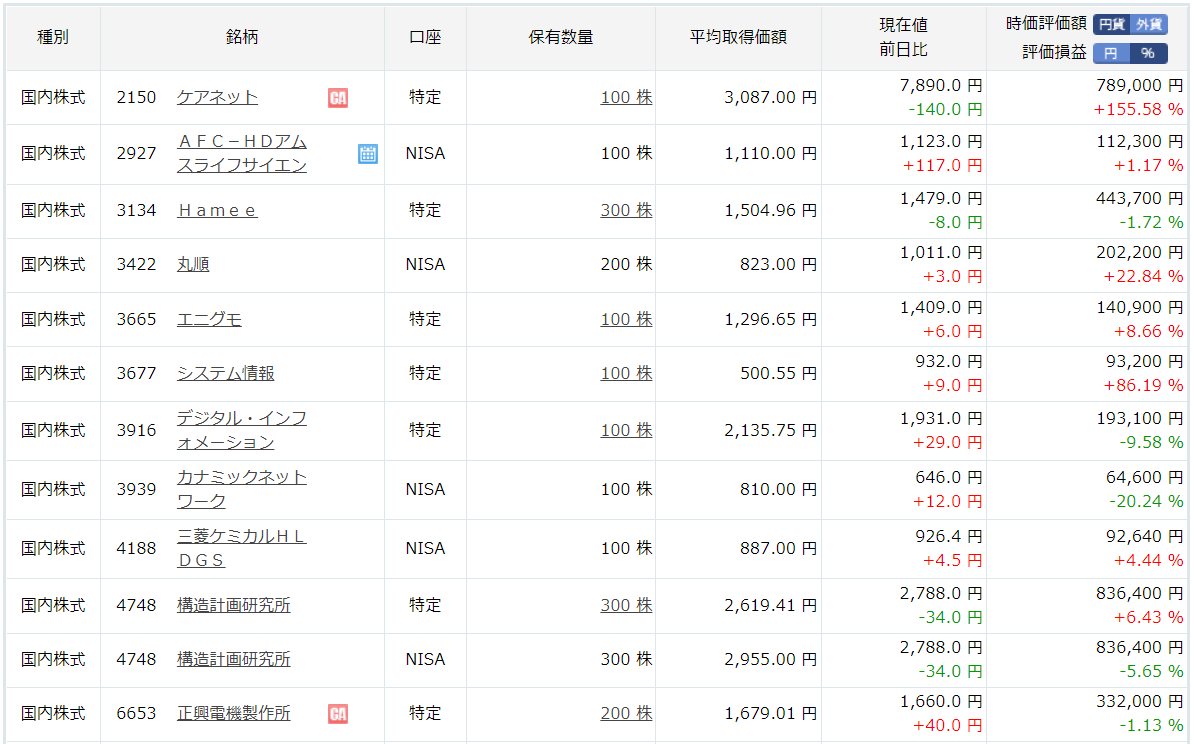Open the ケアネット stock link

click(x=217, y=97)
